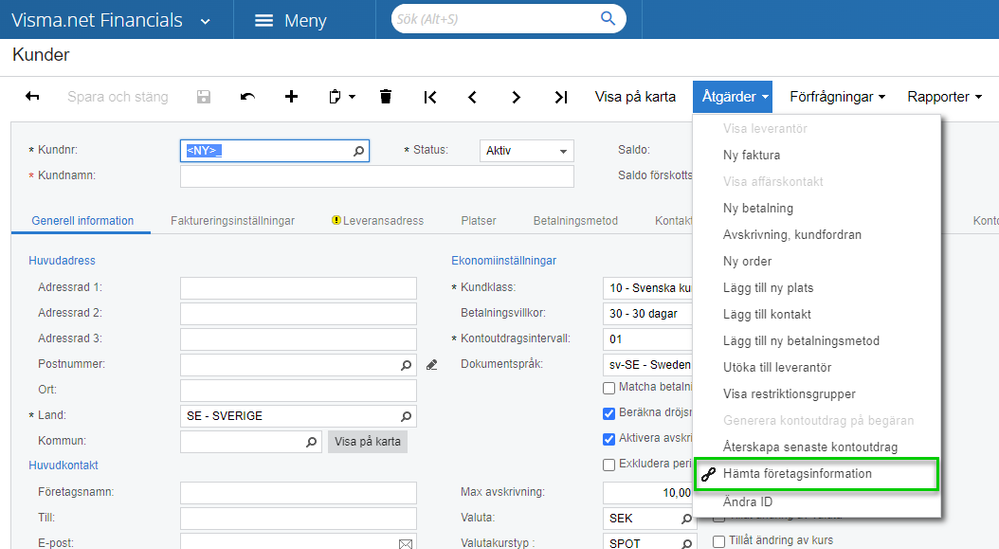Open the Status Aktiv dropdown

click(526, 151)
